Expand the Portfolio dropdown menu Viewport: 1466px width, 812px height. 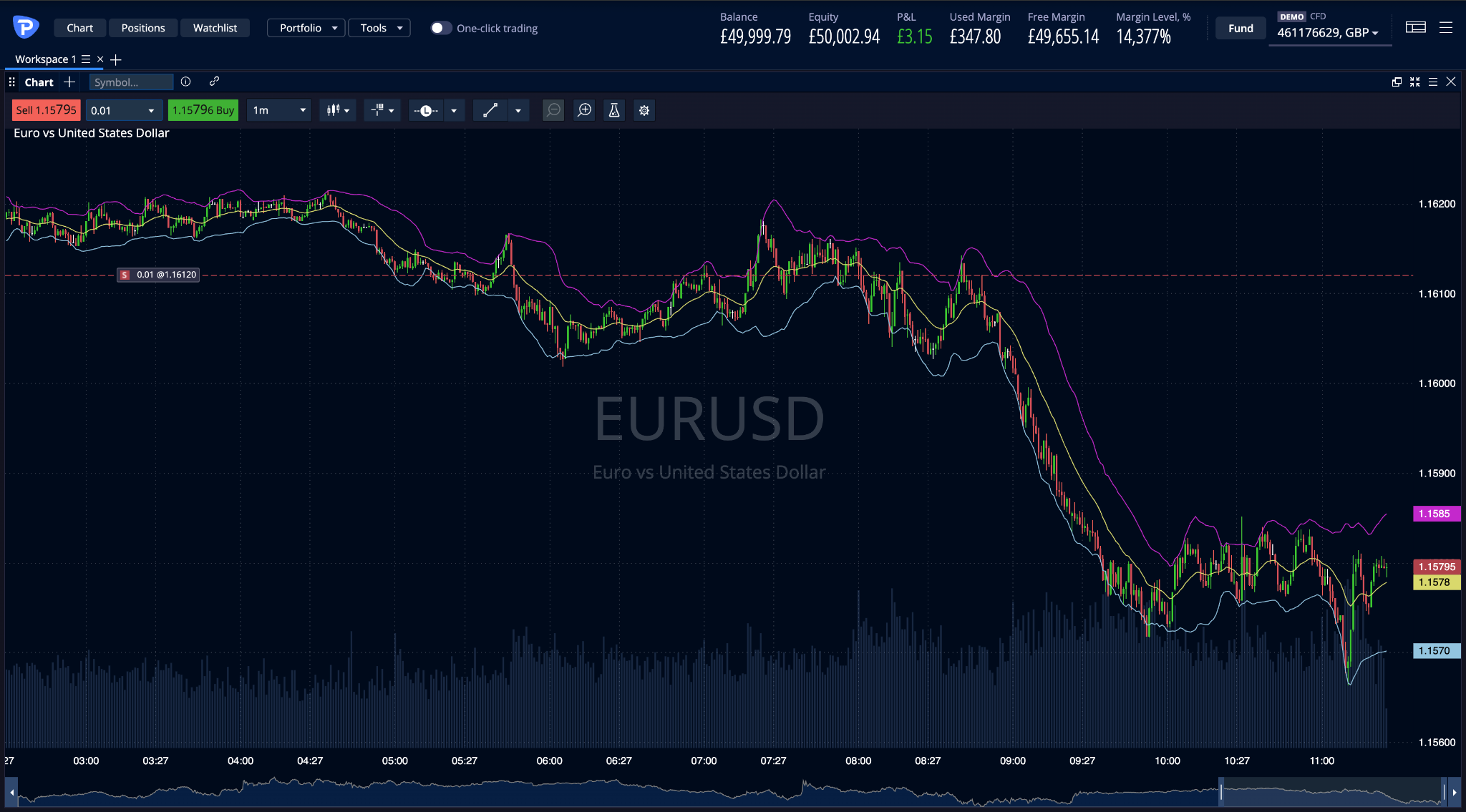306,28
